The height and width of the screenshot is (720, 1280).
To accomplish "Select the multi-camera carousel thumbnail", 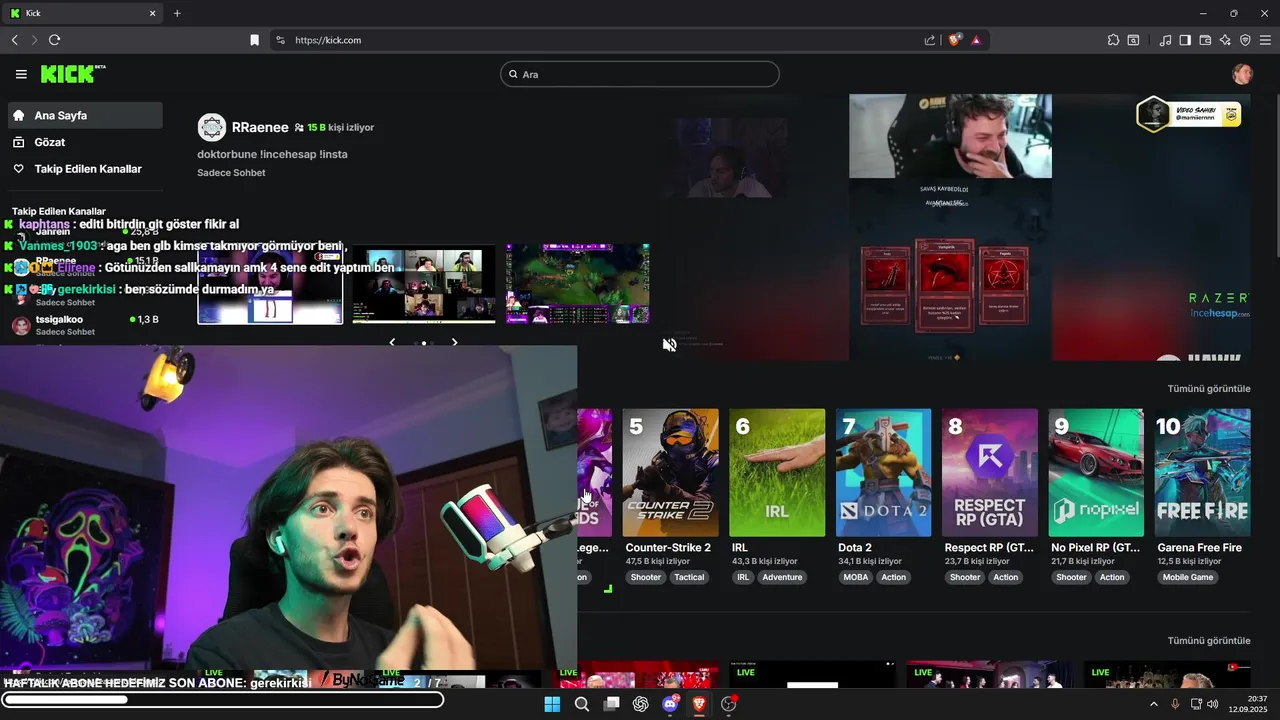I will point(424,285).
